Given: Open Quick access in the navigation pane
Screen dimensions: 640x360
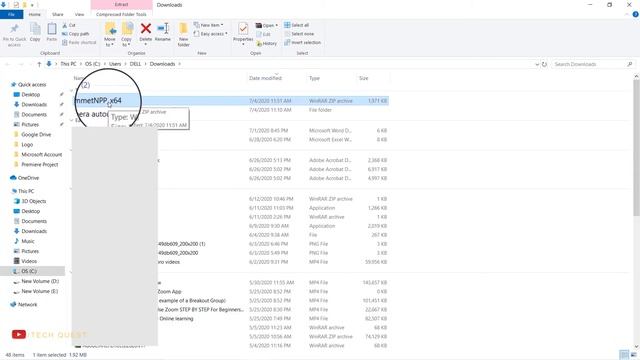Looking at the screenshot, I should coord(32,84).
